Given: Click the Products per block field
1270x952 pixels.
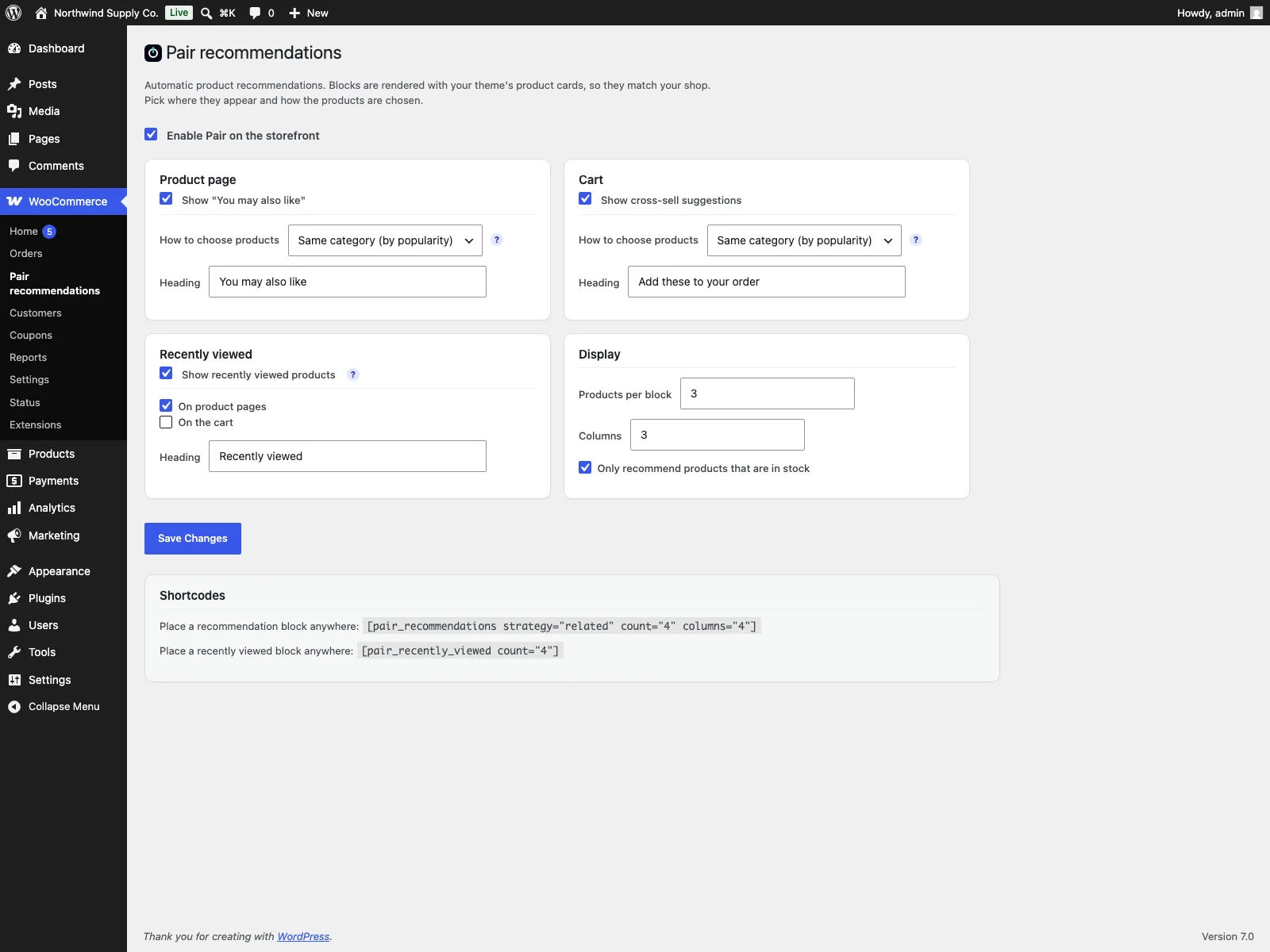Looking at the screenshot, I should (768, 393).
